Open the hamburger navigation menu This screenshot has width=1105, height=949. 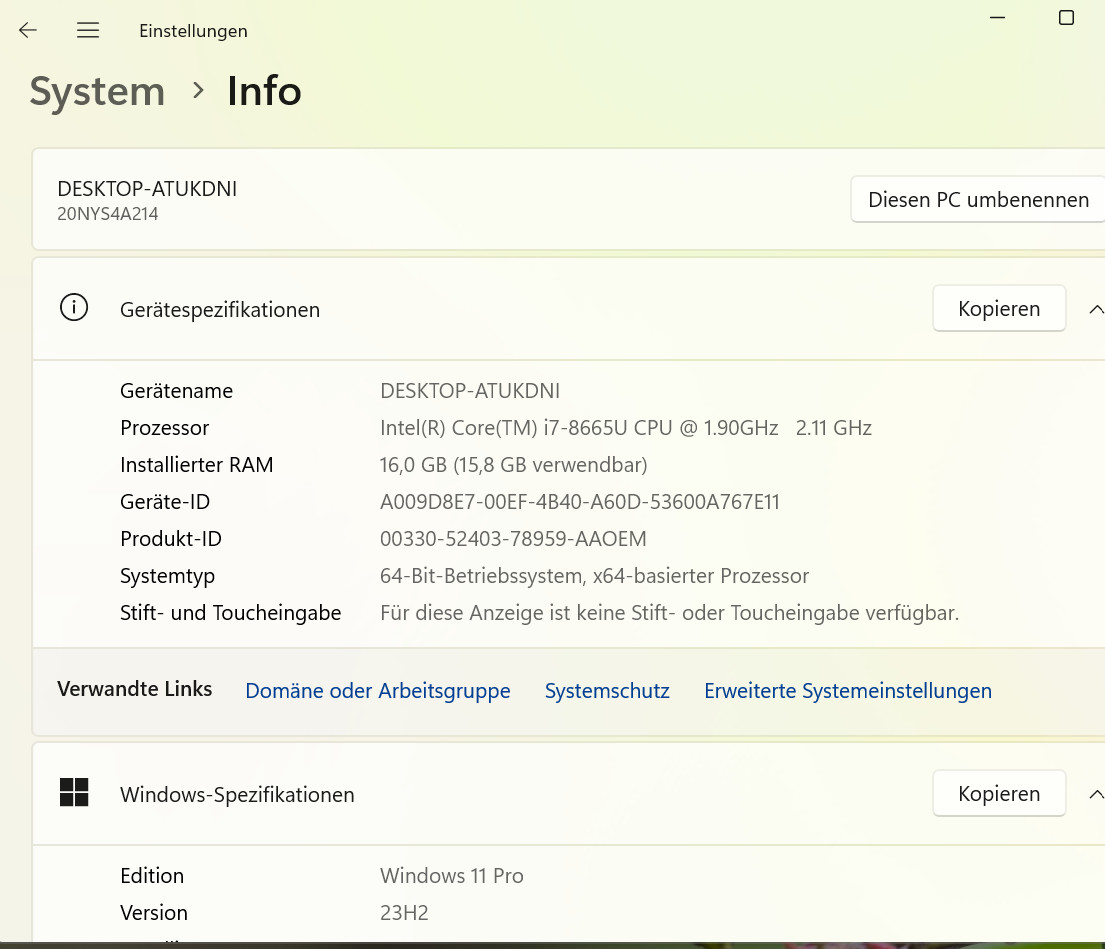pos(88,30)
